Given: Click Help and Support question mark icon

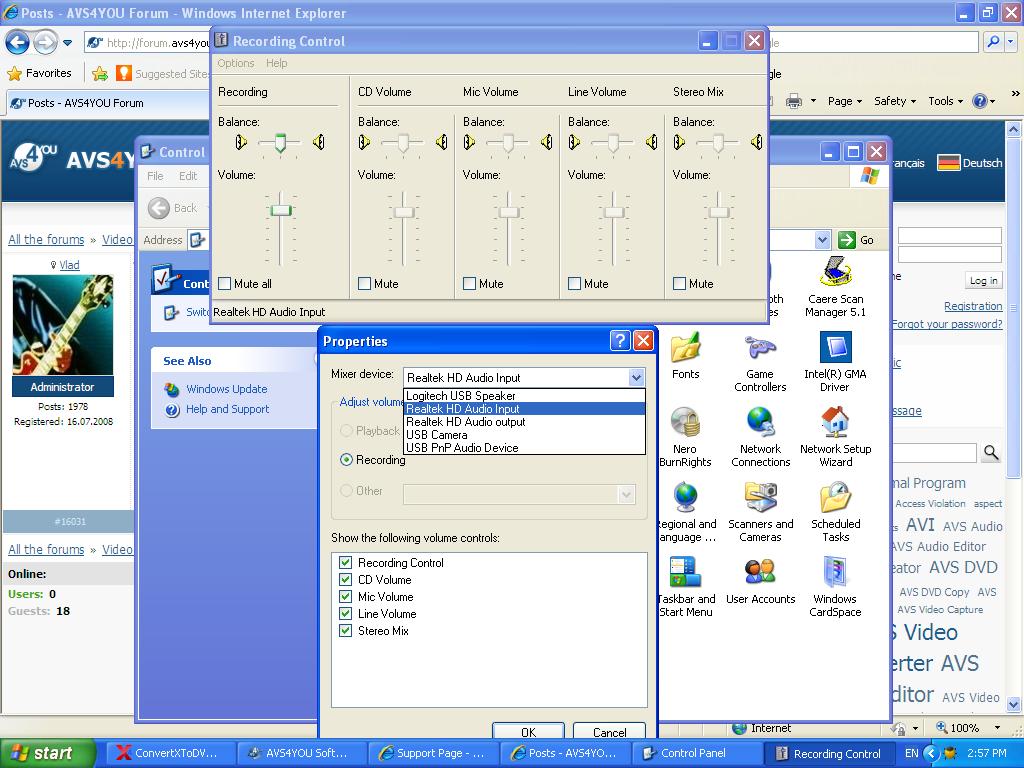Looking at the screenshot, I should click(172, 409).
